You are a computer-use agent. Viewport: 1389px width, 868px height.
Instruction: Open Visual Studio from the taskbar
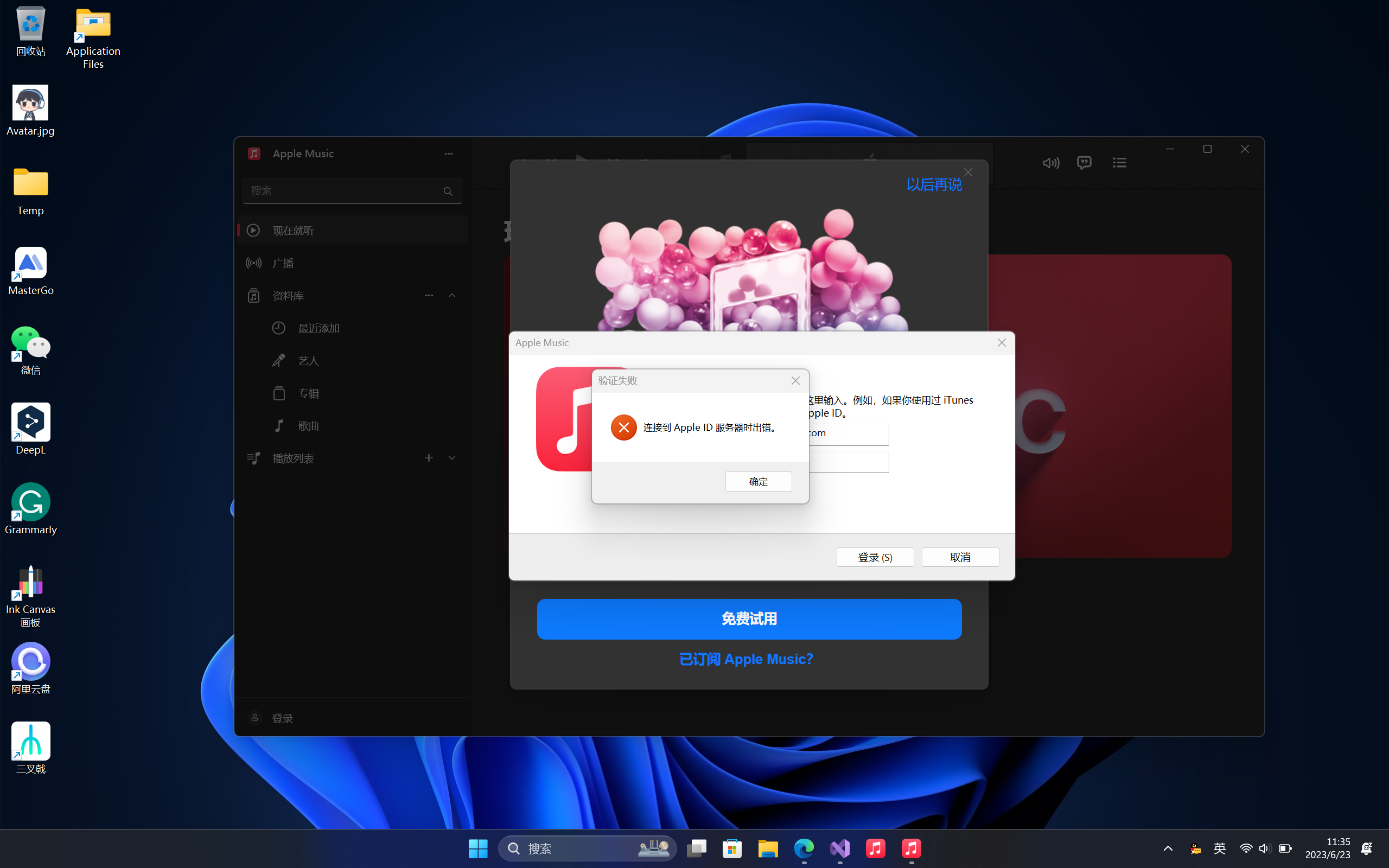tap(840, 848)
